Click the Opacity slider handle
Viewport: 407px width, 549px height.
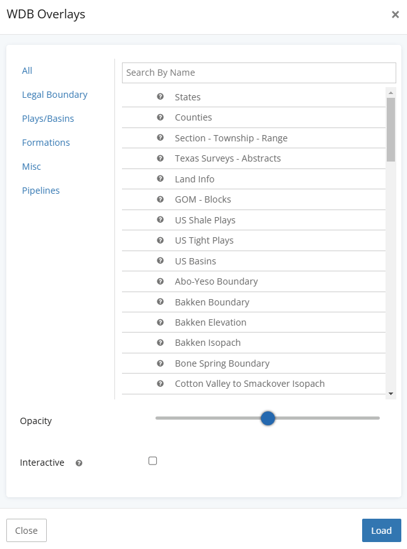click(268, 418)
